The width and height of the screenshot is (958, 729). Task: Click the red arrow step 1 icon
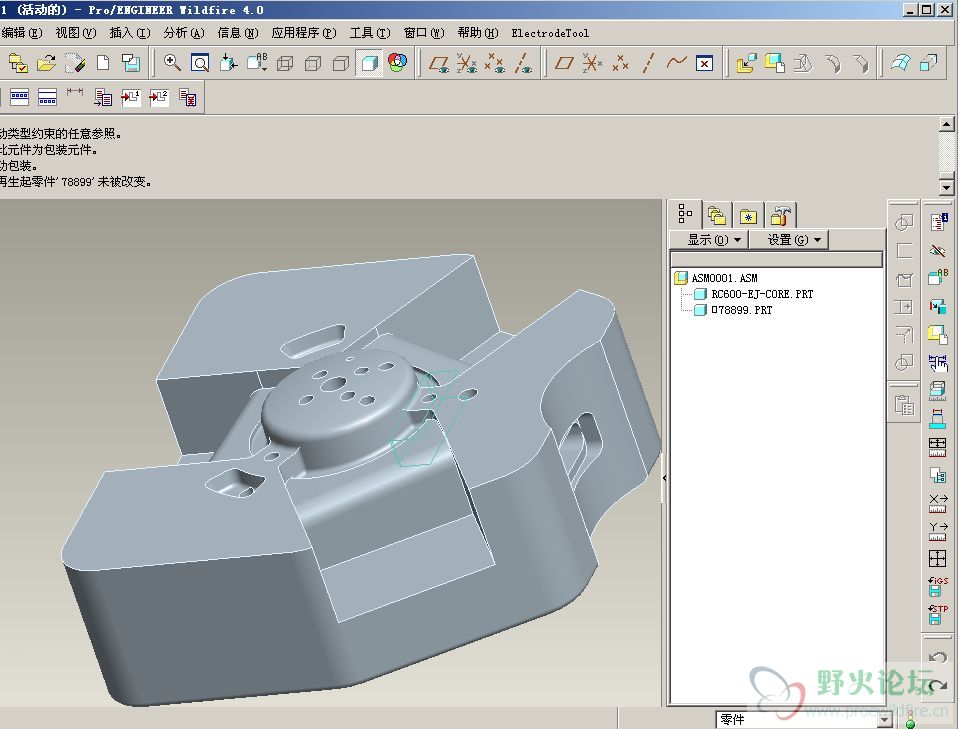[131, 97]
